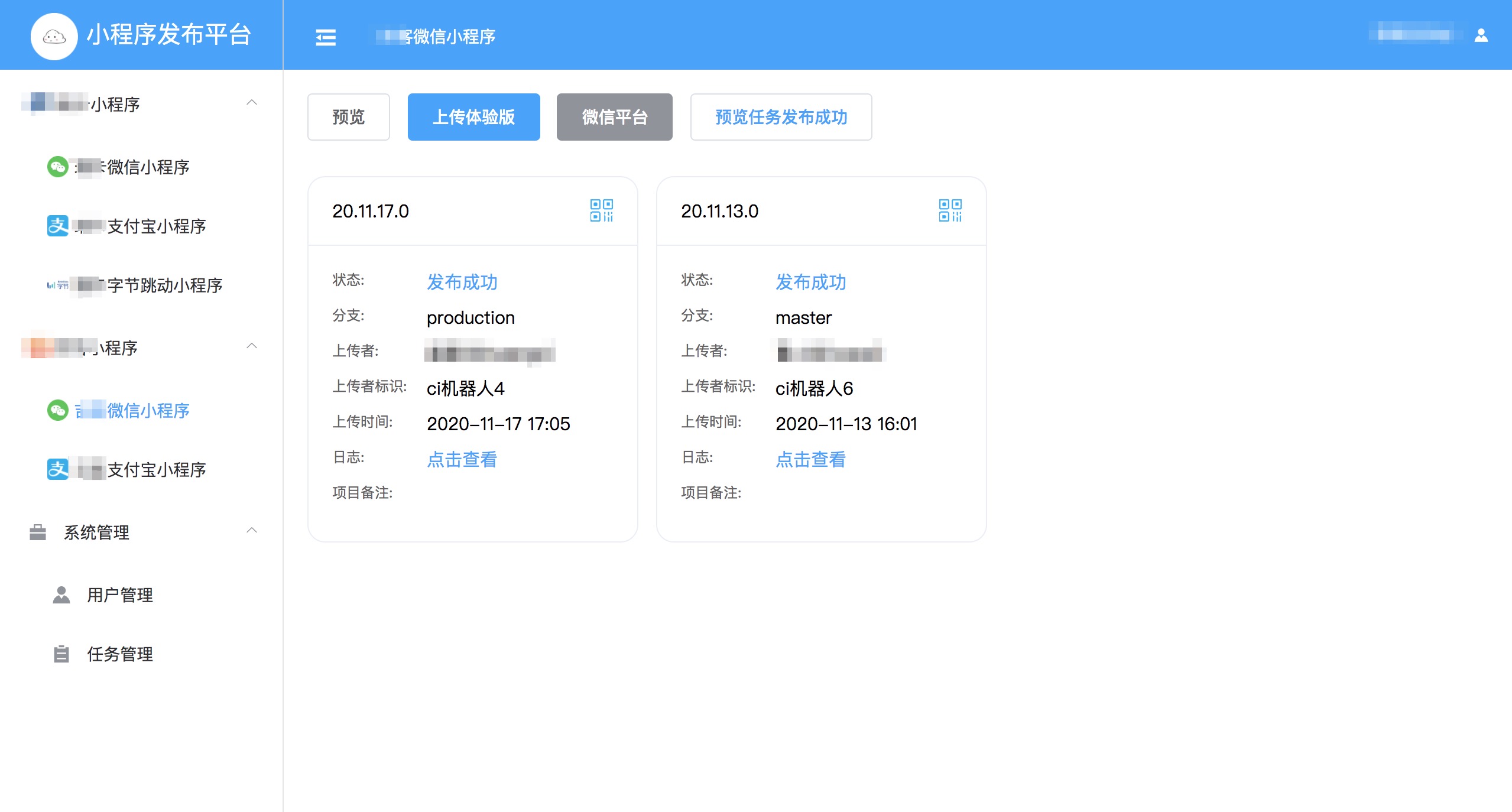Open 用户管理 in the sidebar
The image size is (1512, 812).
[120, 595]
